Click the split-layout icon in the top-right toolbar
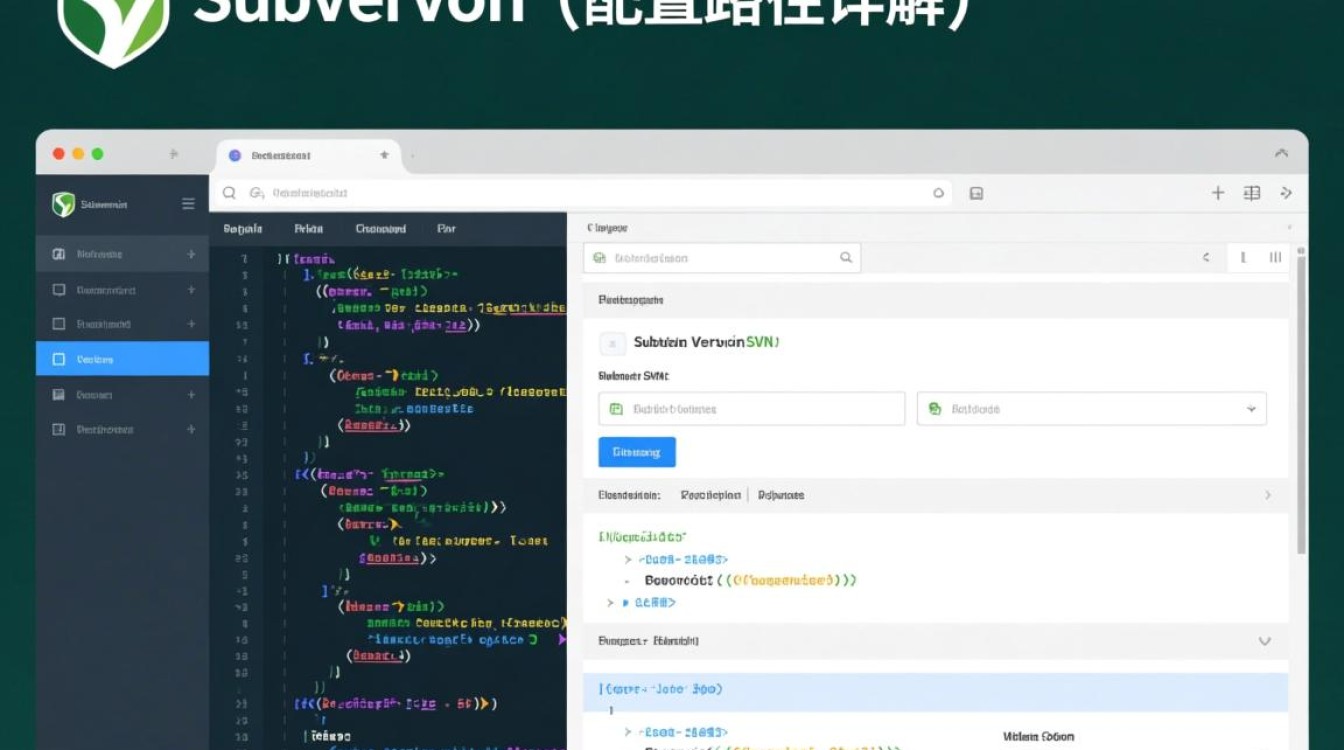Screen dimensions: 1344x750 (x=1251, y=193)
